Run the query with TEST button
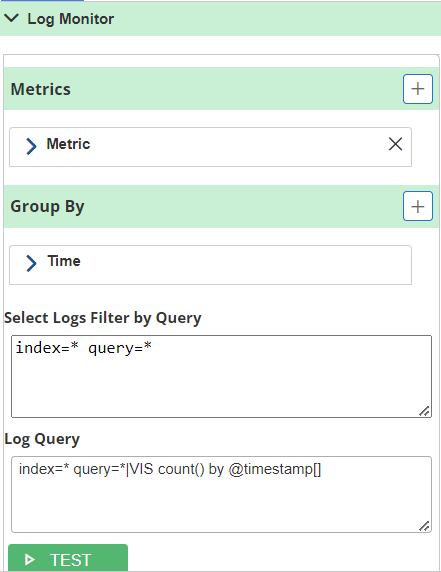Screen dimensions: 441x572 [x=68, y=558]
